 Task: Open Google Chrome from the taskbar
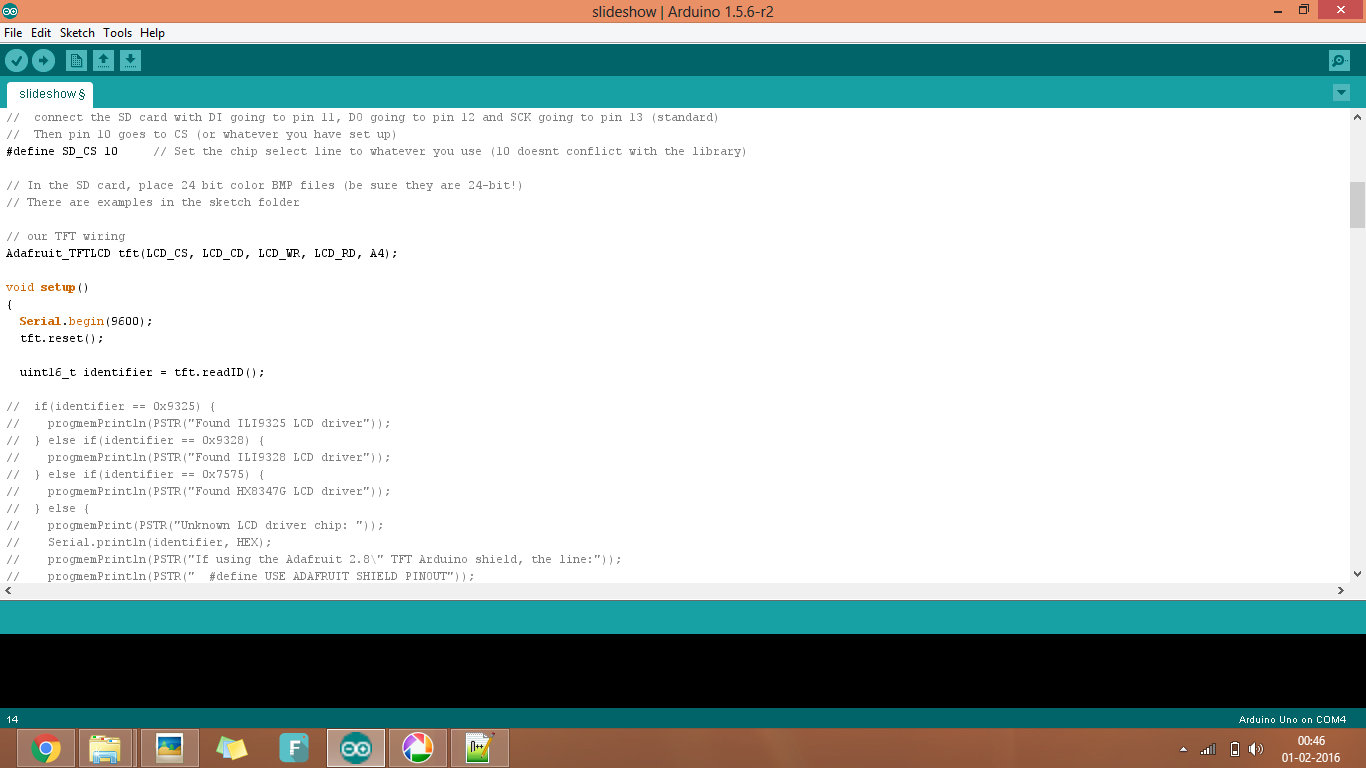tap(46, 748)
